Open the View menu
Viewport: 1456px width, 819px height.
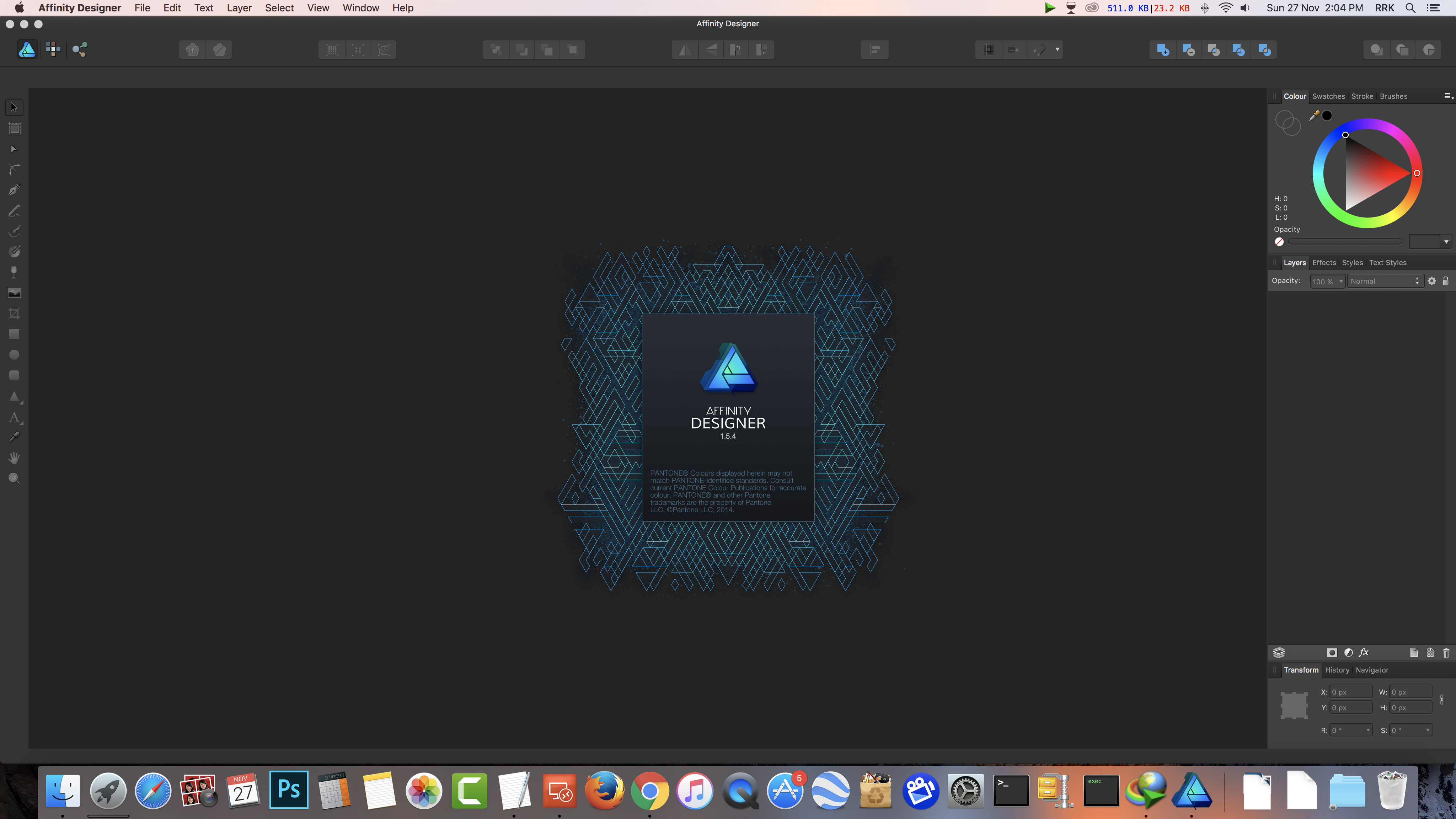pyautogui.click(x=318, y=8)
